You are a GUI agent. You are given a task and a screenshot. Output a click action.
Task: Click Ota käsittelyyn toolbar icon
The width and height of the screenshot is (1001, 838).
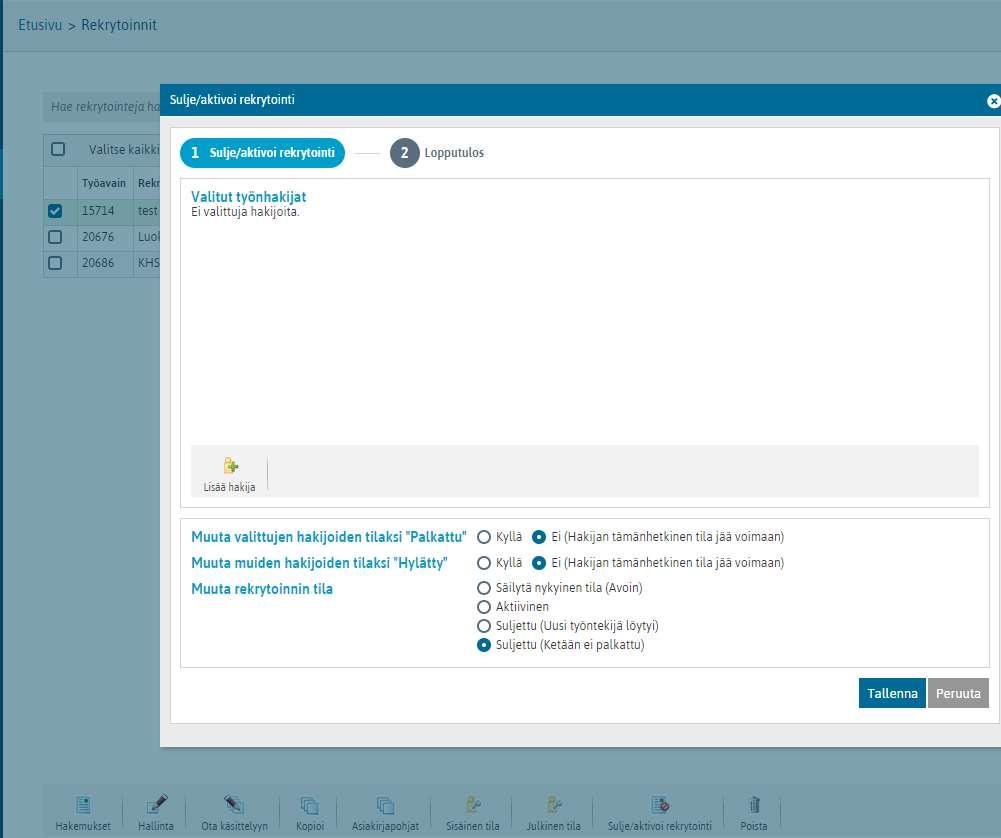click(x=234, y=804)
